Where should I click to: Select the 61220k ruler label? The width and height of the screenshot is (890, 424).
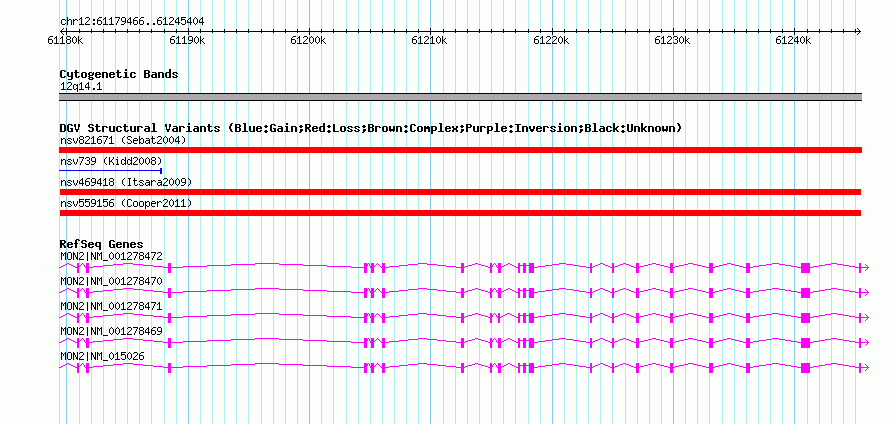[551, 40]
